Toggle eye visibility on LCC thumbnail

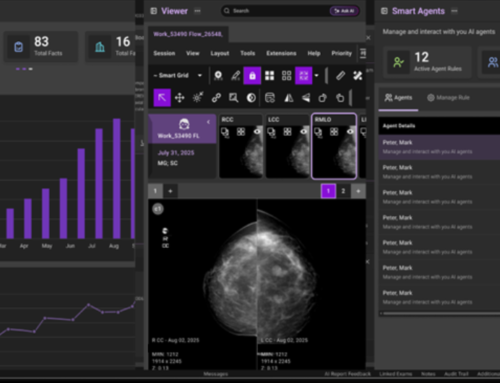coord(304,132)
